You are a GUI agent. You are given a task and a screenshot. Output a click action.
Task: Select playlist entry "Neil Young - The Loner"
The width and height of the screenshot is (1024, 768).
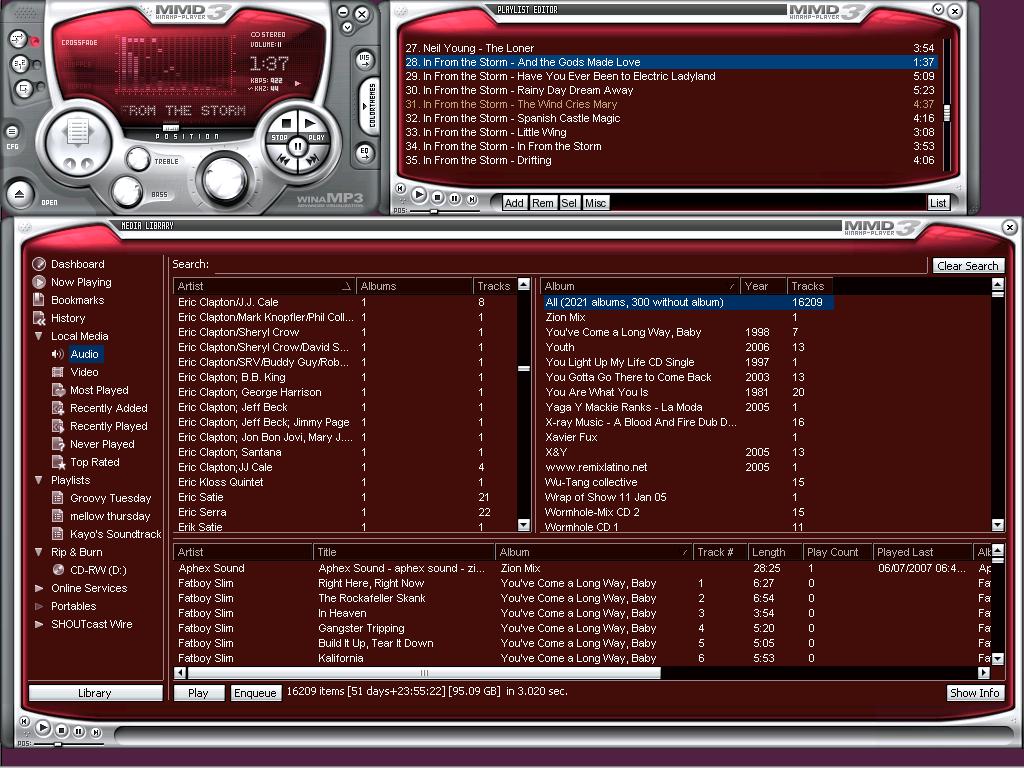[671, 48]
